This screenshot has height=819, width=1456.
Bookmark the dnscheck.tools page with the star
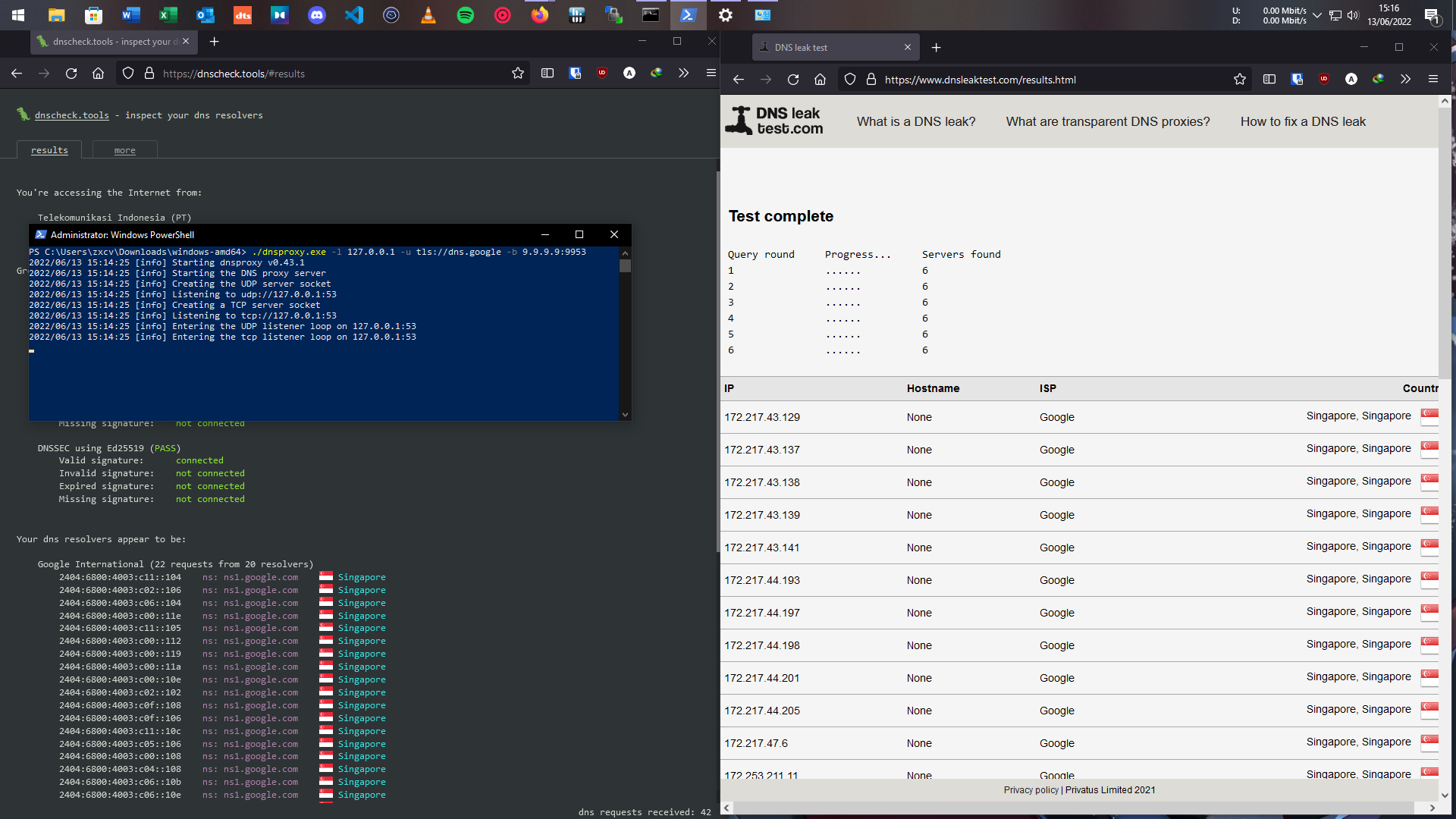pos(518,74)
